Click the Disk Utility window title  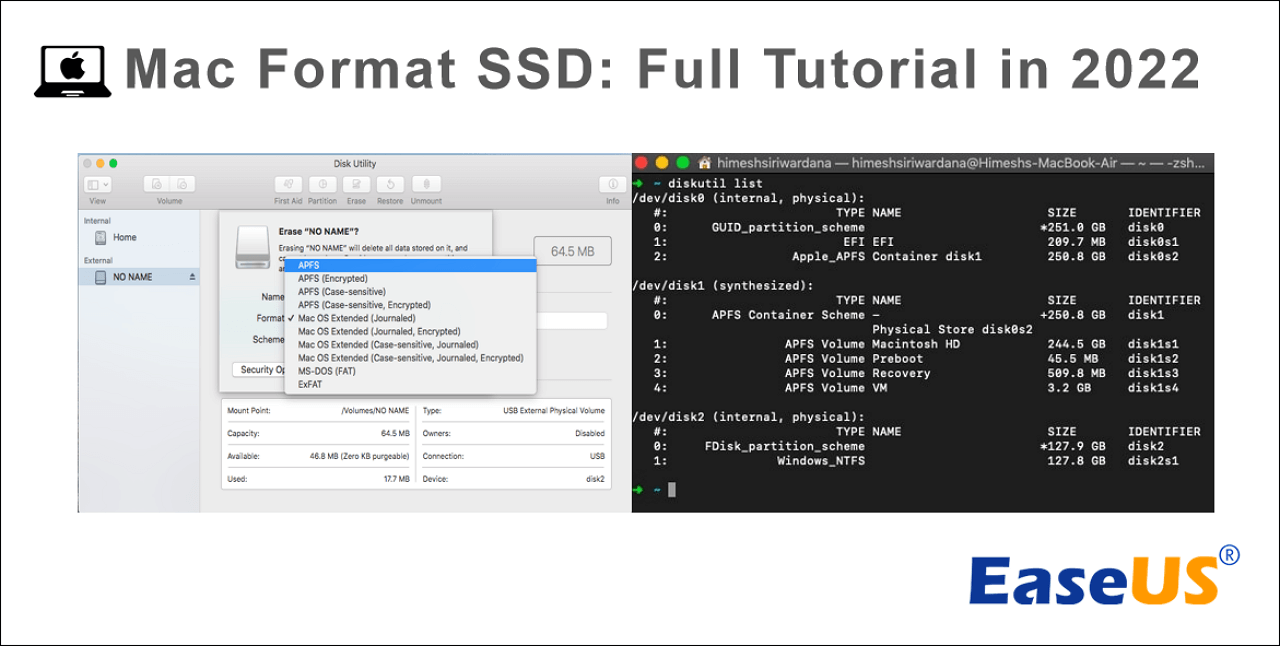pyautogui.click(x=355, y=164)
